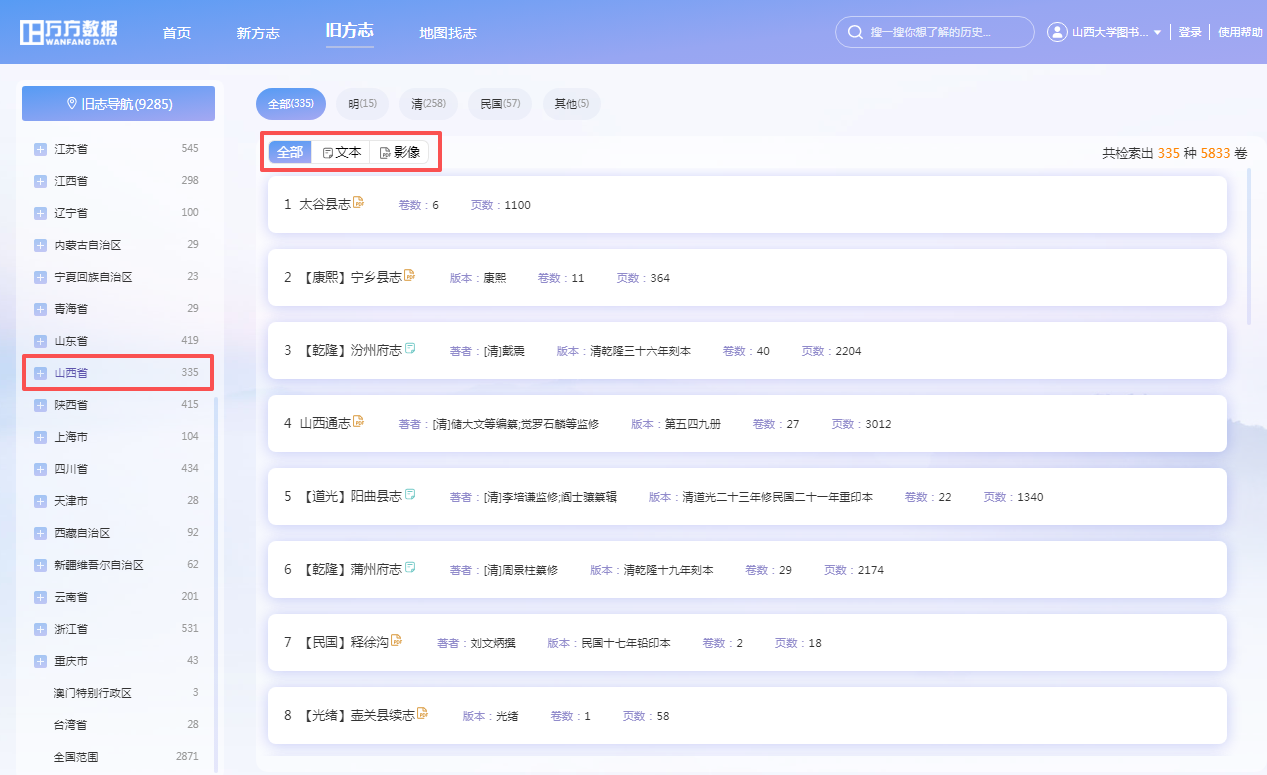Select the 影像 image-format filter

tap(399, 152)
